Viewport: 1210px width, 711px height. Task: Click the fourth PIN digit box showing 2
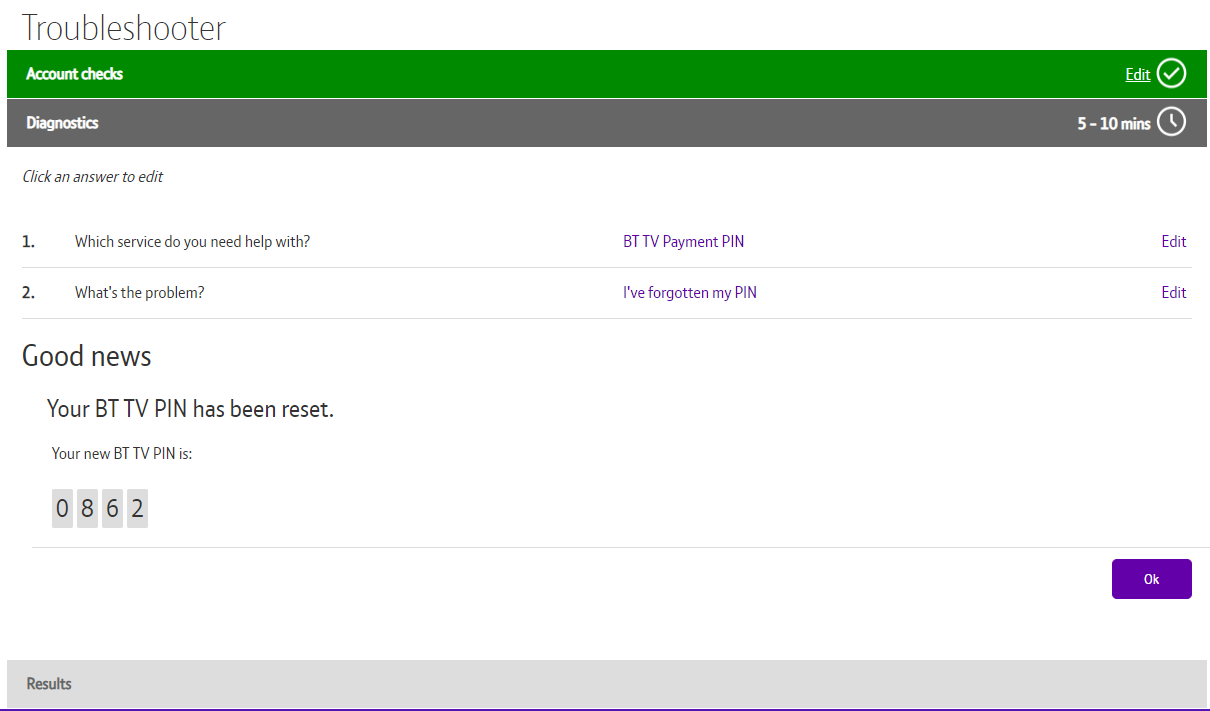click(137, 509)
